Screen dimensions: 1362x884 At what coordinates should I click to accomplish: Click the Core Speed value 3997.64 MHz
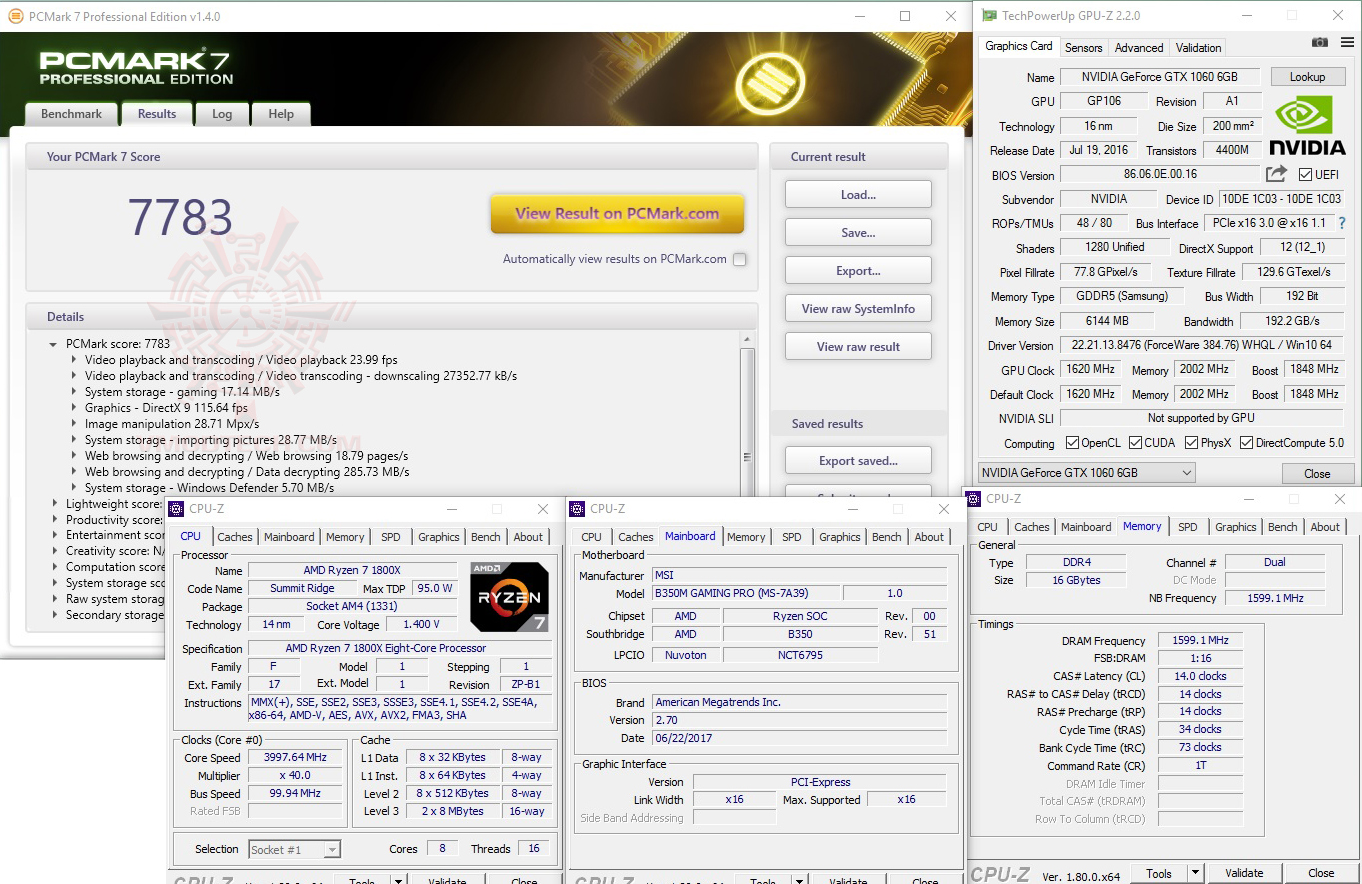pos(295,758)
